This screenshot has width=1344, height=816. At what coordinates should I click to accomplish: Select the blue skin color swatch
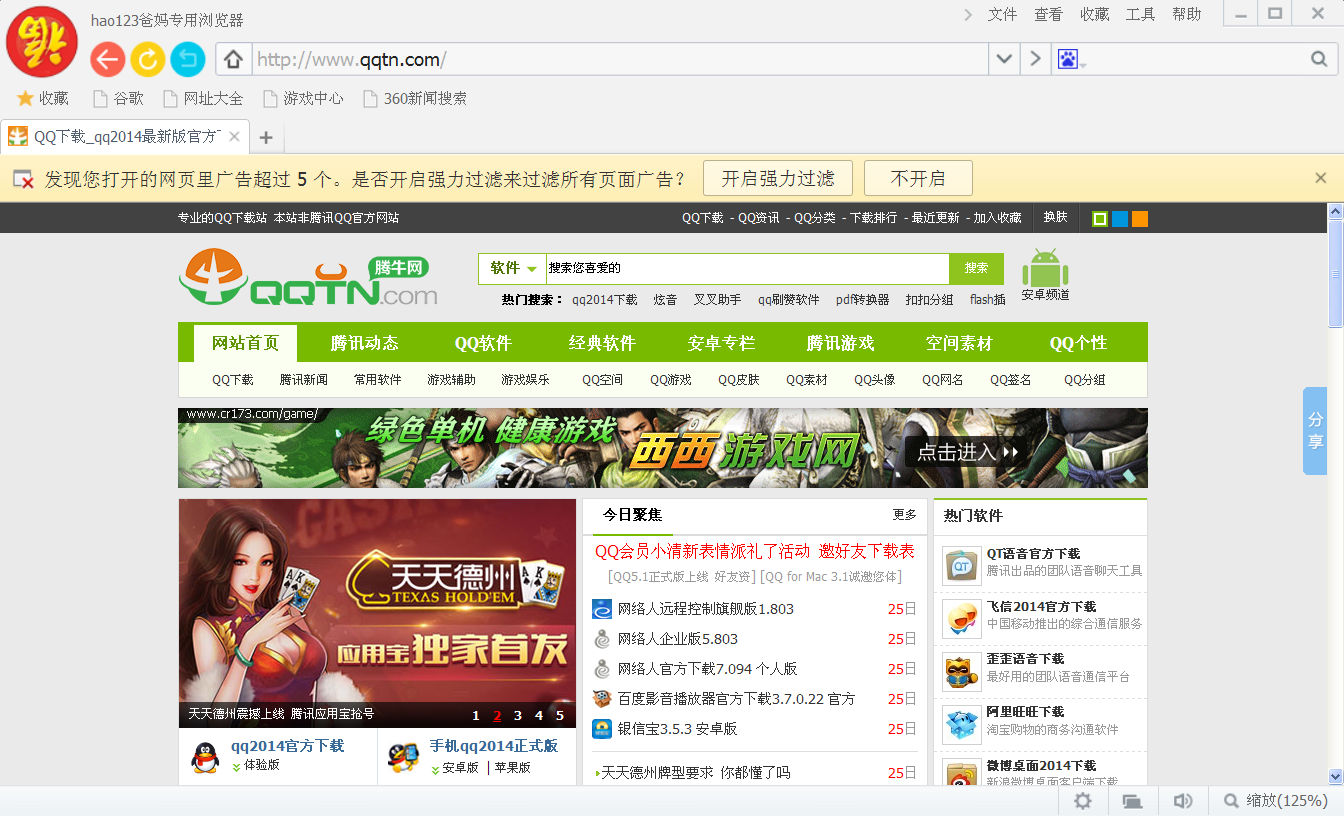click(x=1120, y=218)
